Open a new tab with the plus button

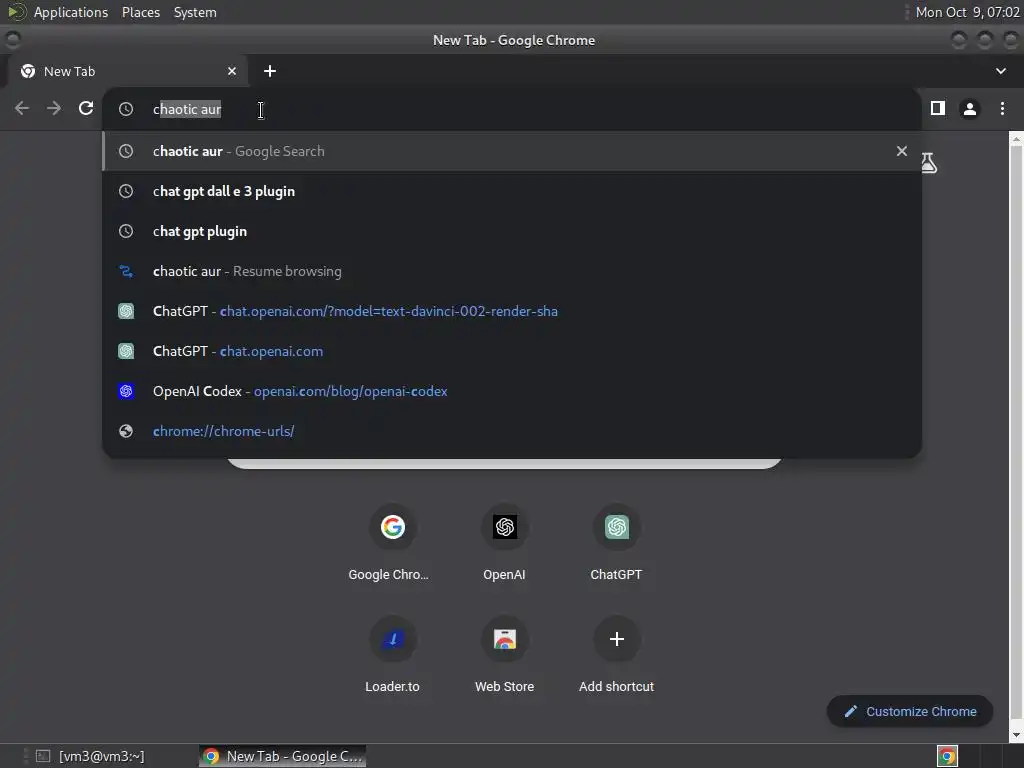click(270, 71)
